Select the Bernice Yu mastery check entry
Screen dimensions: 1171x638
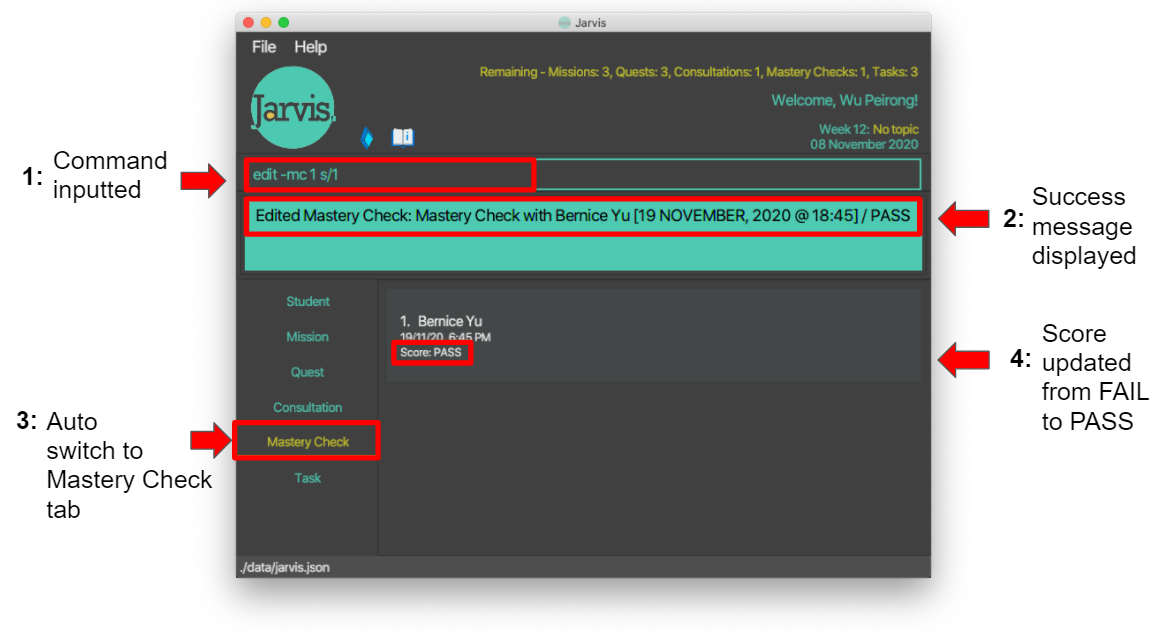click(x=653, y=336)
